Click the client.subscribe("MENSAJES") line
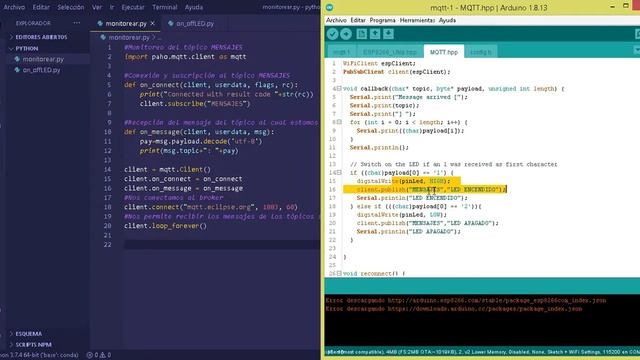This screenshot has width=640, height=360. point(195,104)
